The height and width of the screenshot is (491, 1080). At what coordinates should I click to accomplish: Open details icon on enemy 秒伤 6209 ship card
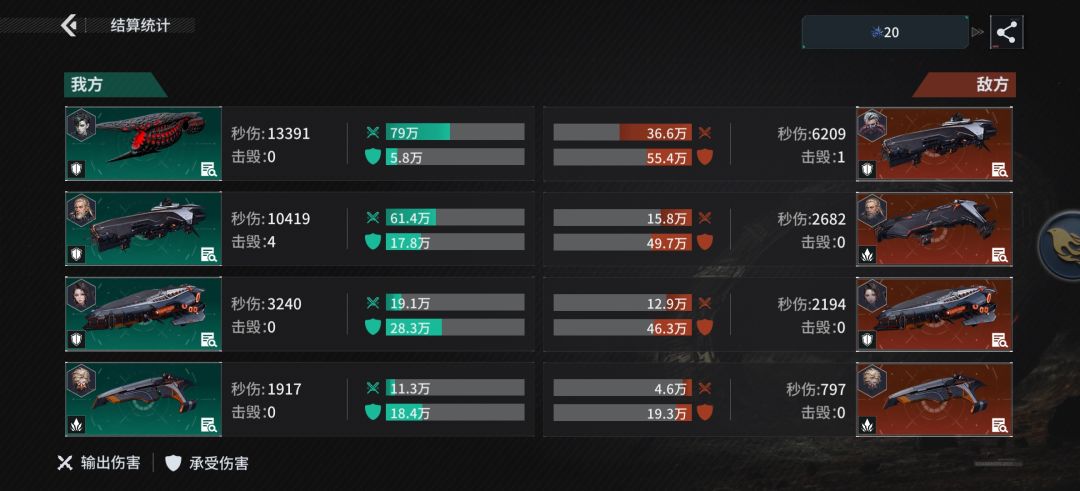point(999,169)
